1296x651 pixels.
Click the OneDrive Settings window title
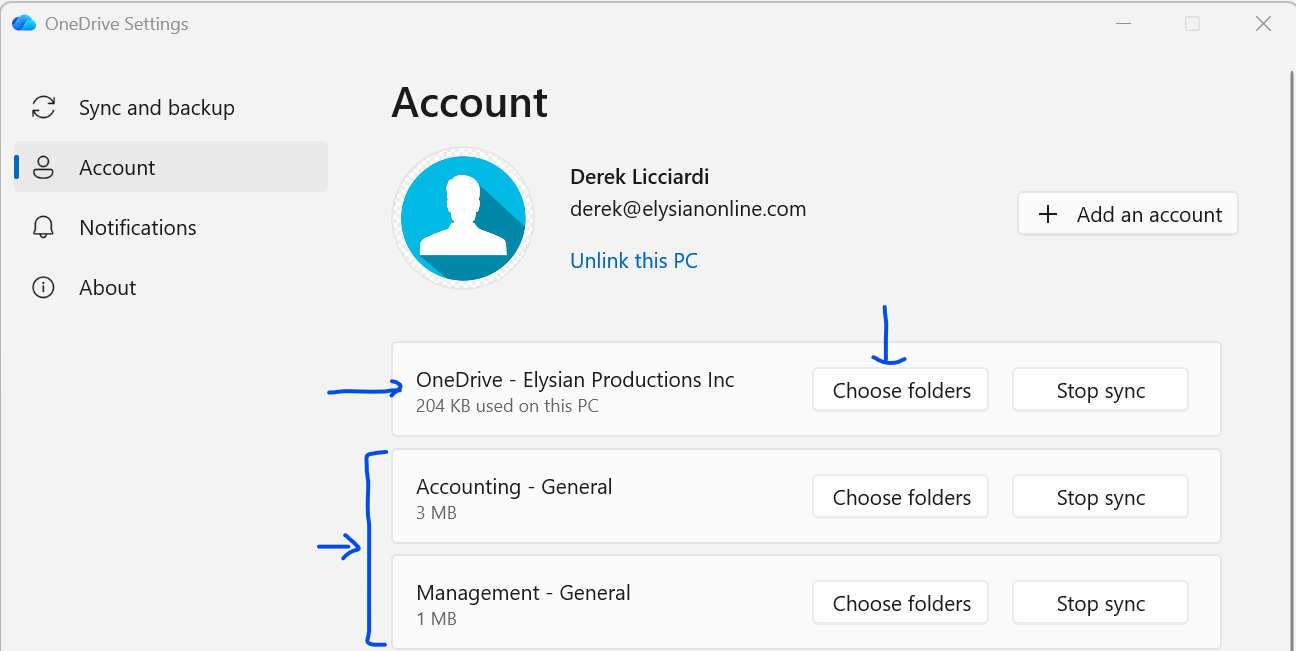116,24
